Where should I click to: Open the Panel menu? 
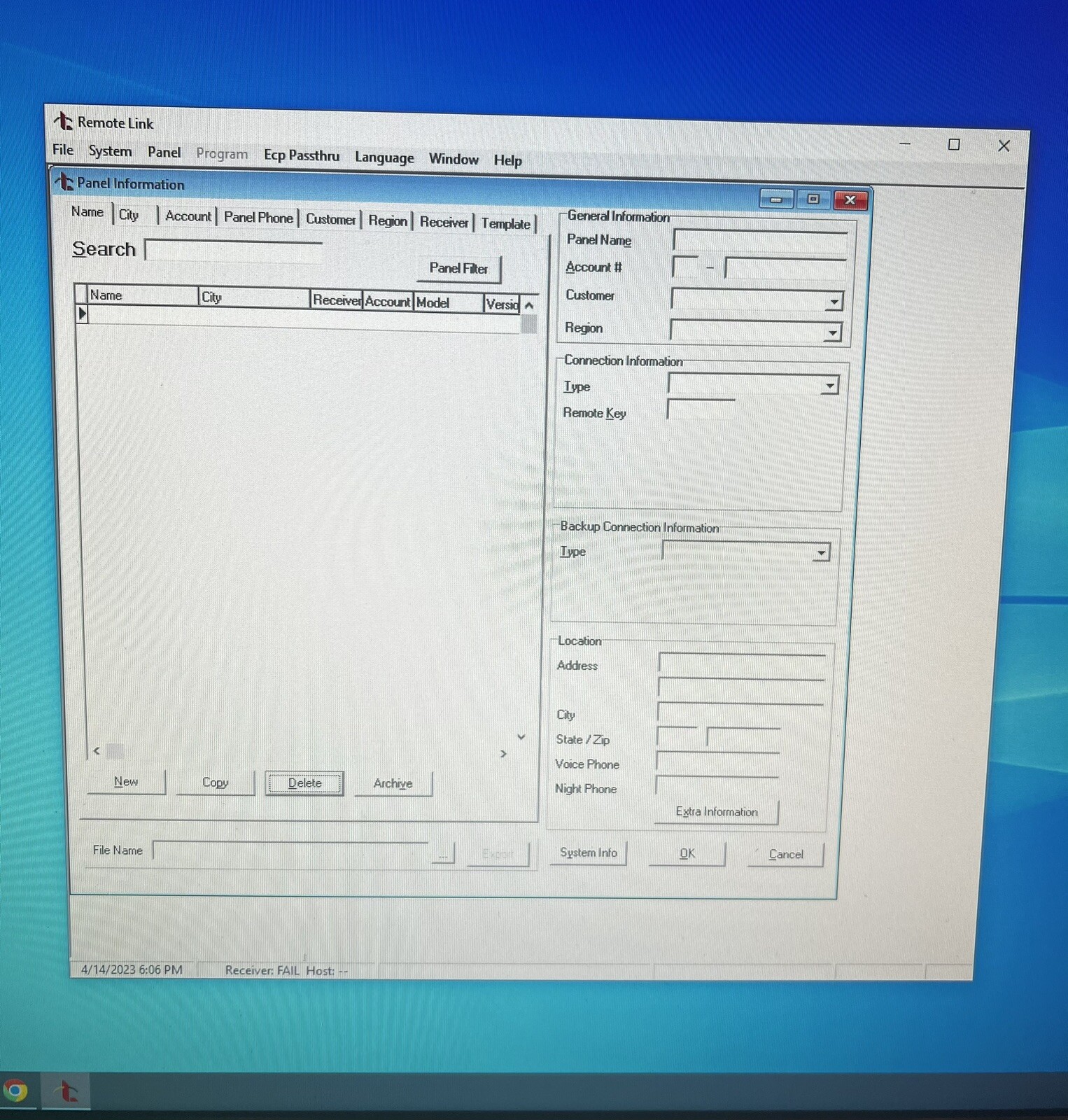click(x=164, y=152)
